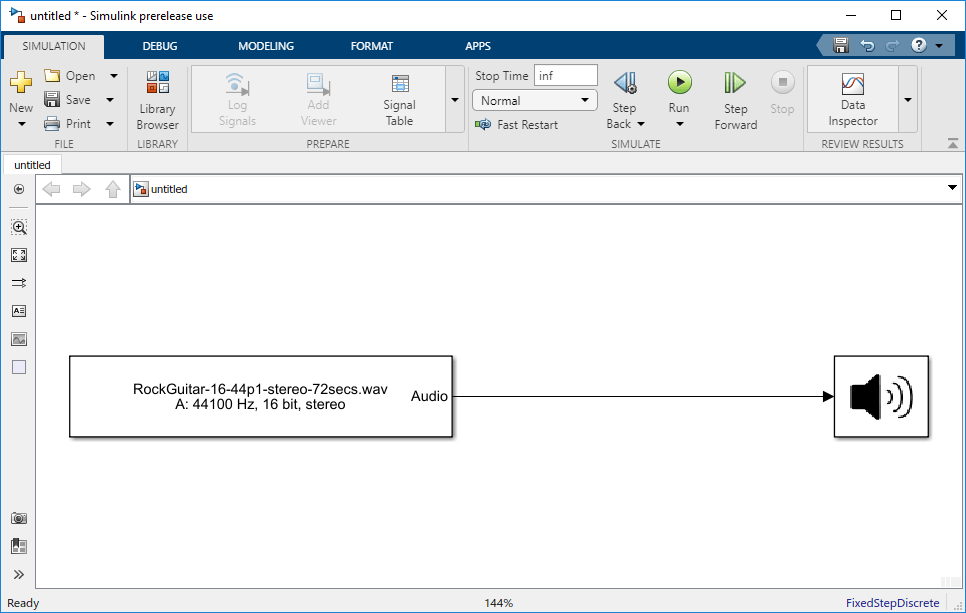The image size is (966, 613).
Task: Click the Audio output port label
Action: click(x=429, y=396)
